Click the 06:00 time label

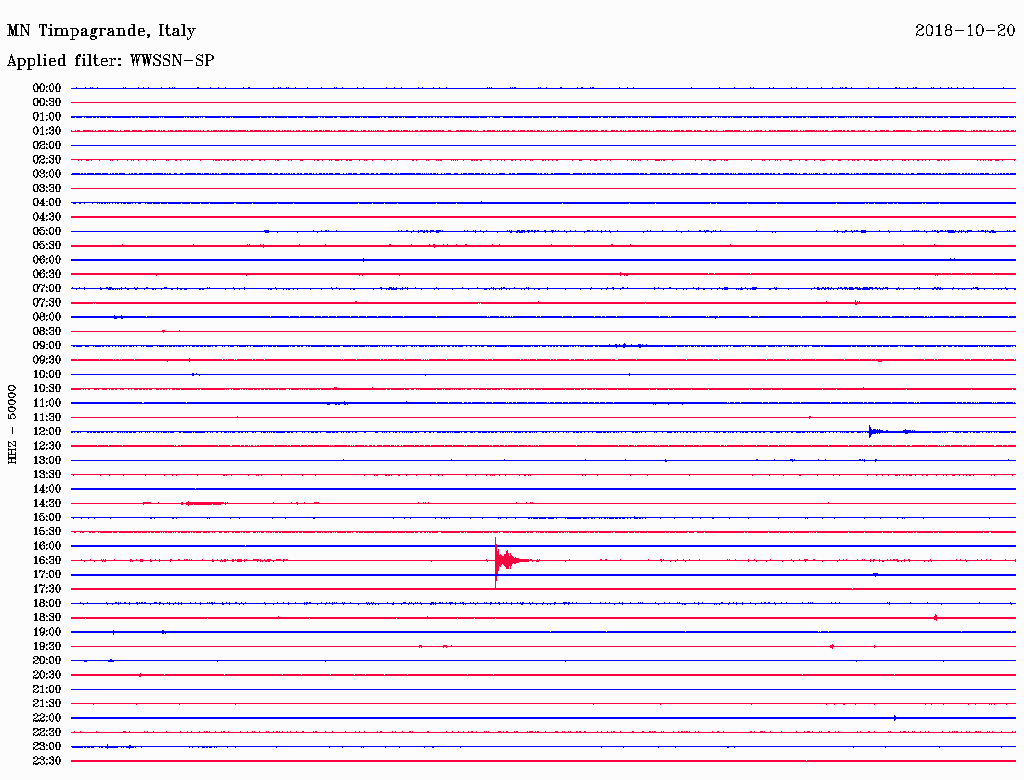47,260
